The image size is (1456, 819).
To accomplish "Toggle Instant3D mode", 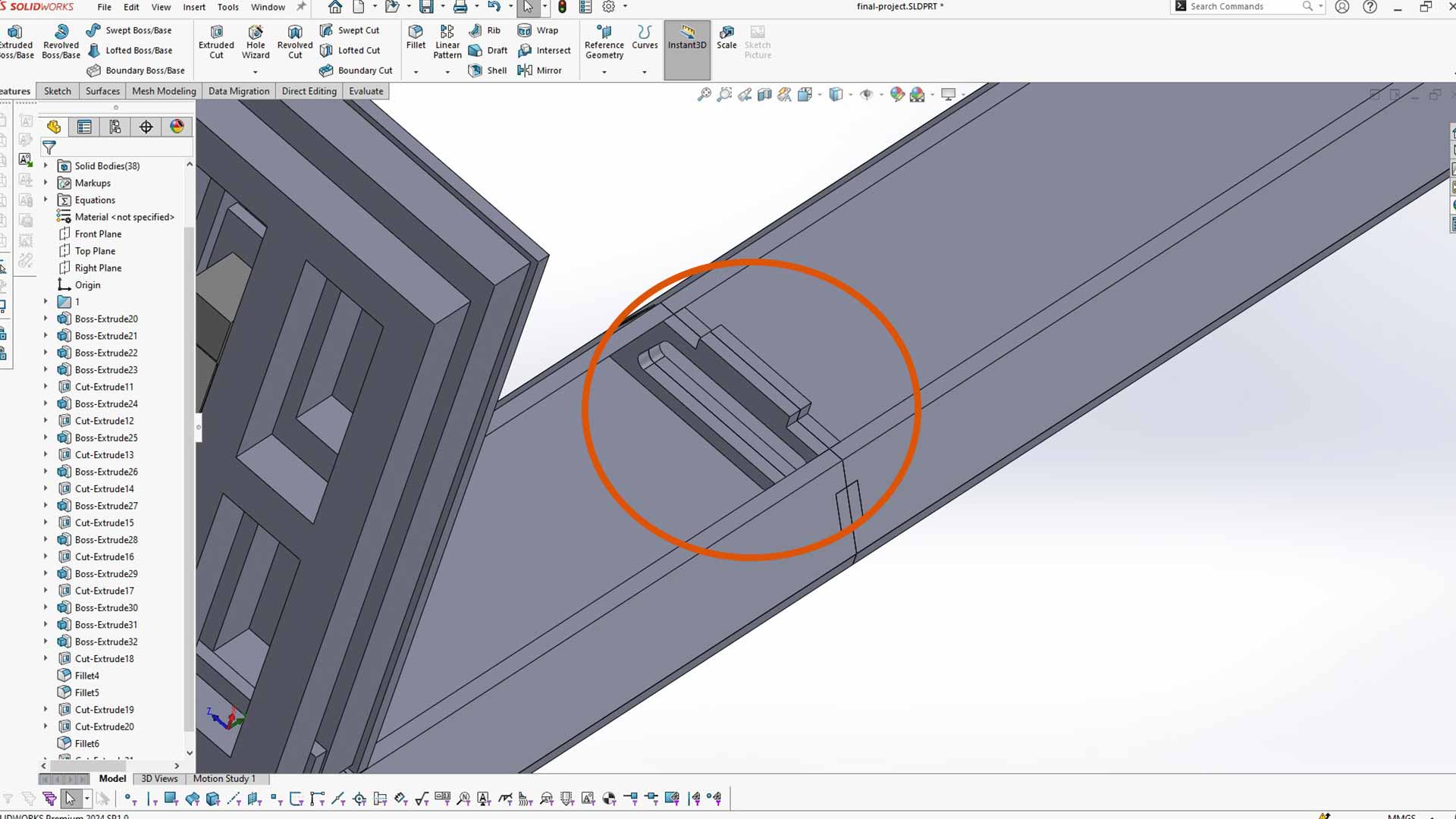I will coord(687,50).
